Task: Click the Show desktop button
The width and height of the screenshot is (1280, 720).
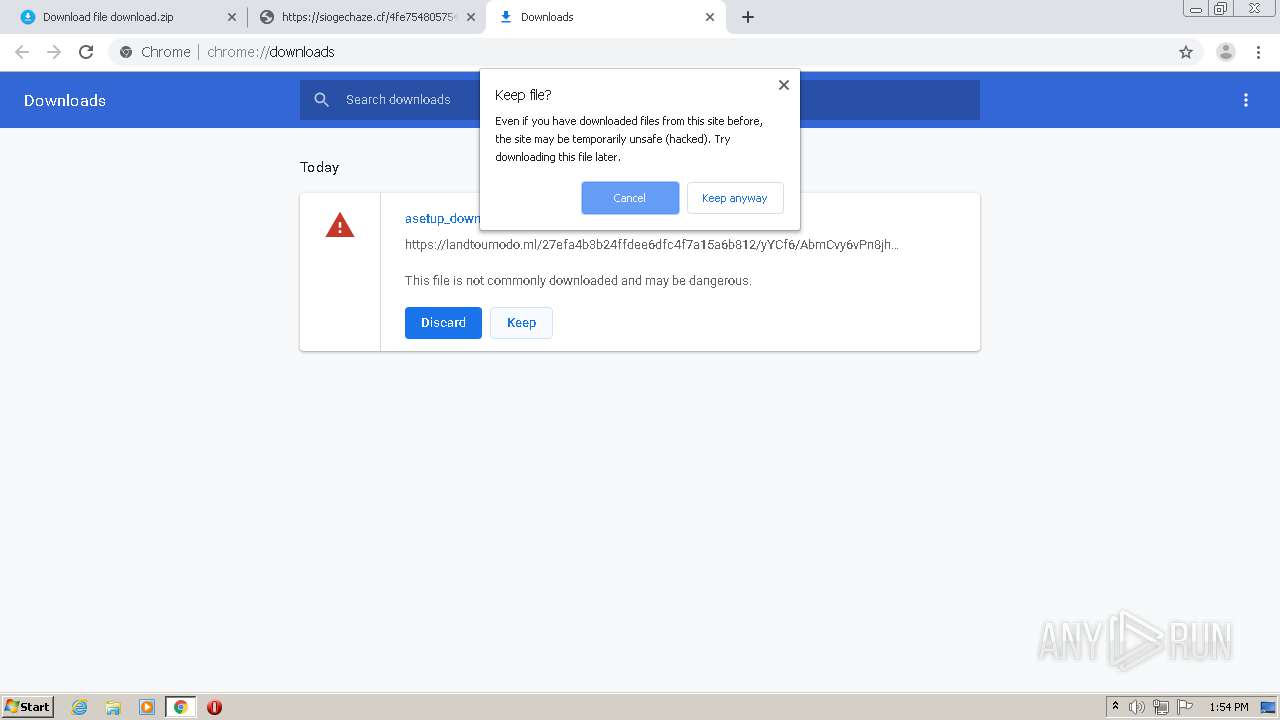Action: 1268,707
